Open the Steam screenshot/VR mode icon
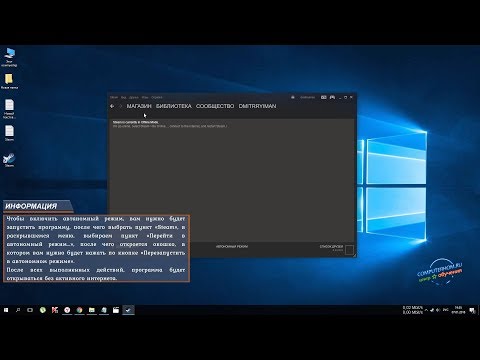 click(323, 97)
